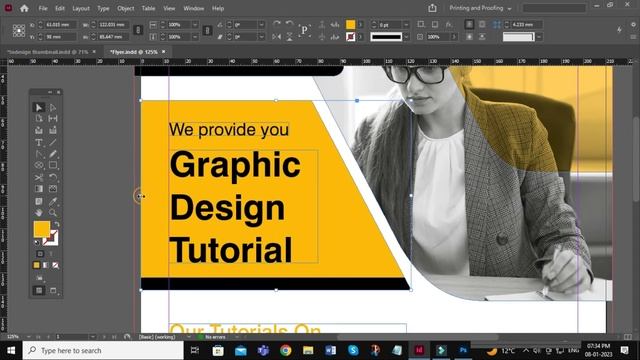Click rotate 90 degrees counter-clockwise icon
Screen dimensions: 640x360
point(289,24)
